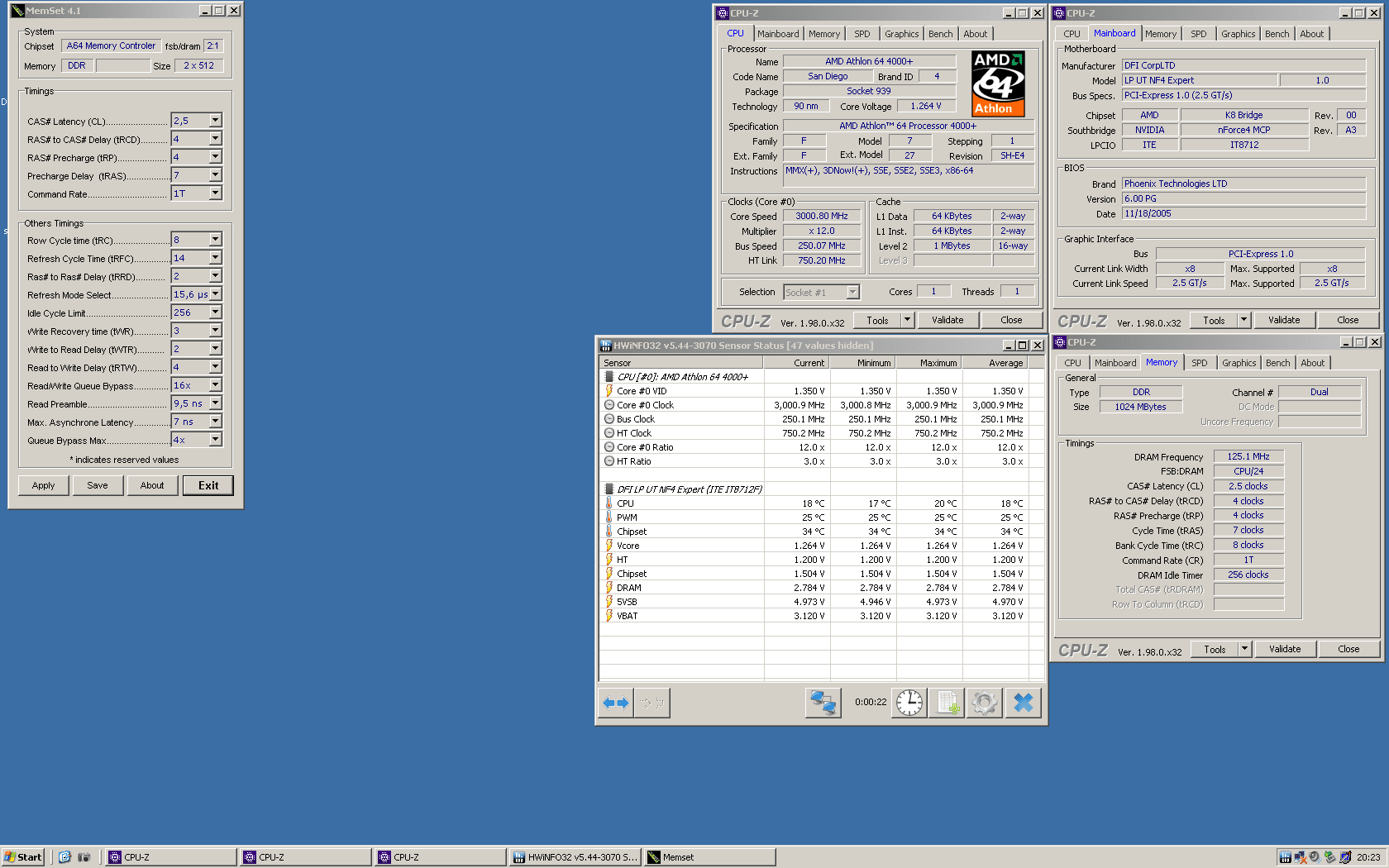Click the Tools button in CPU-Z Mainboard window

(1214, 320)
